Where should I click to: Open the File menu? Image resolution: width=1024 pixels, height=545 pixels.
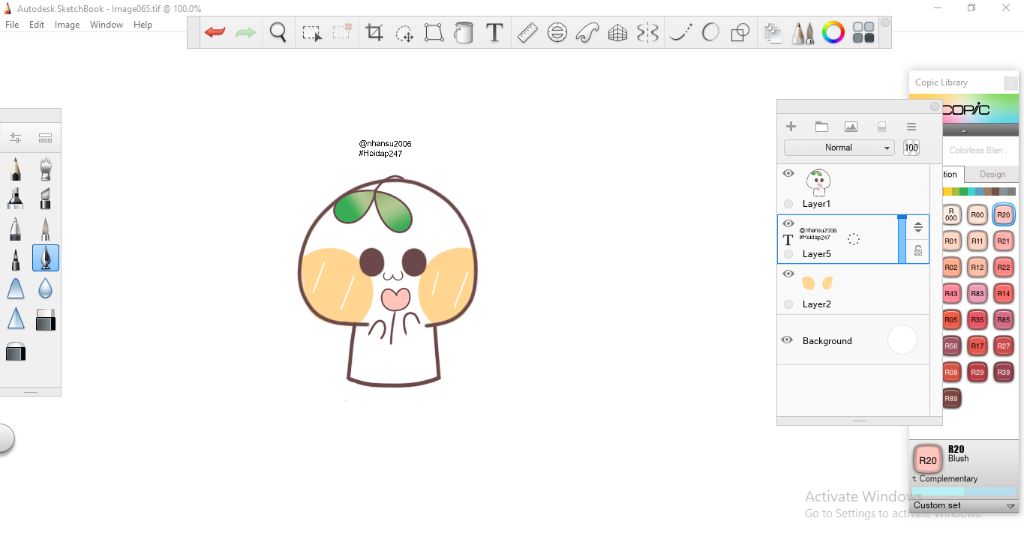(12, 25)
